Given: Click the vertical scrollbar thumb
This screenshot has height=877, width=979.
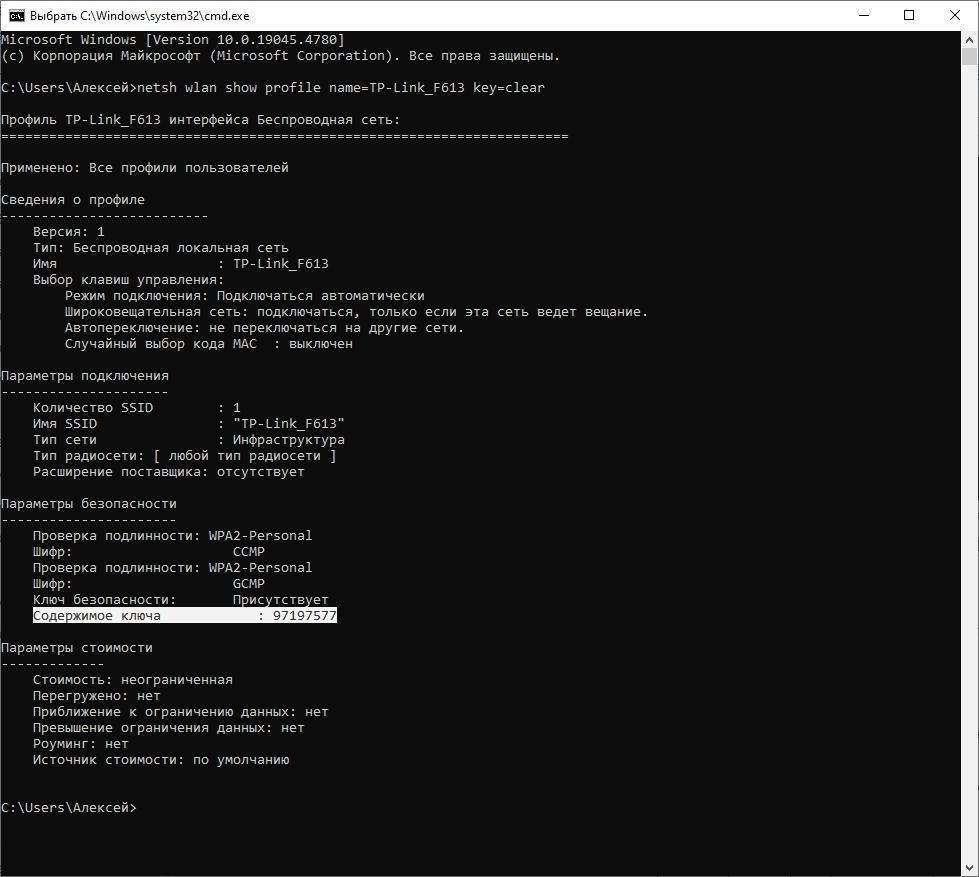Looking at the screenshot, I should coord(970,56).
